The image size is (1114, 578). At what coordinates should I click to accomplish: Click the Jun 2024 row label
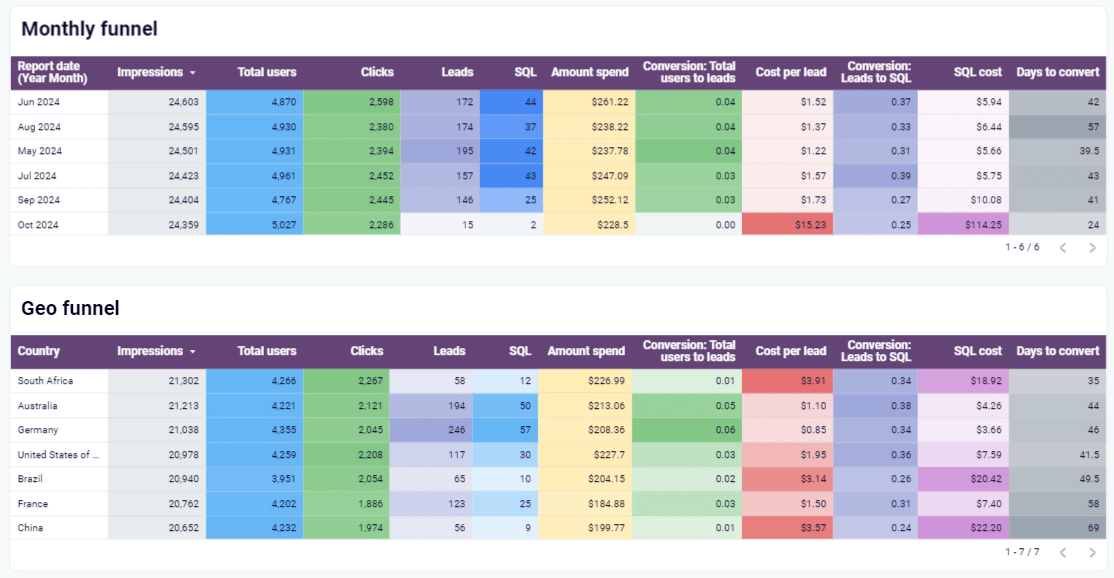coord(38,102)
